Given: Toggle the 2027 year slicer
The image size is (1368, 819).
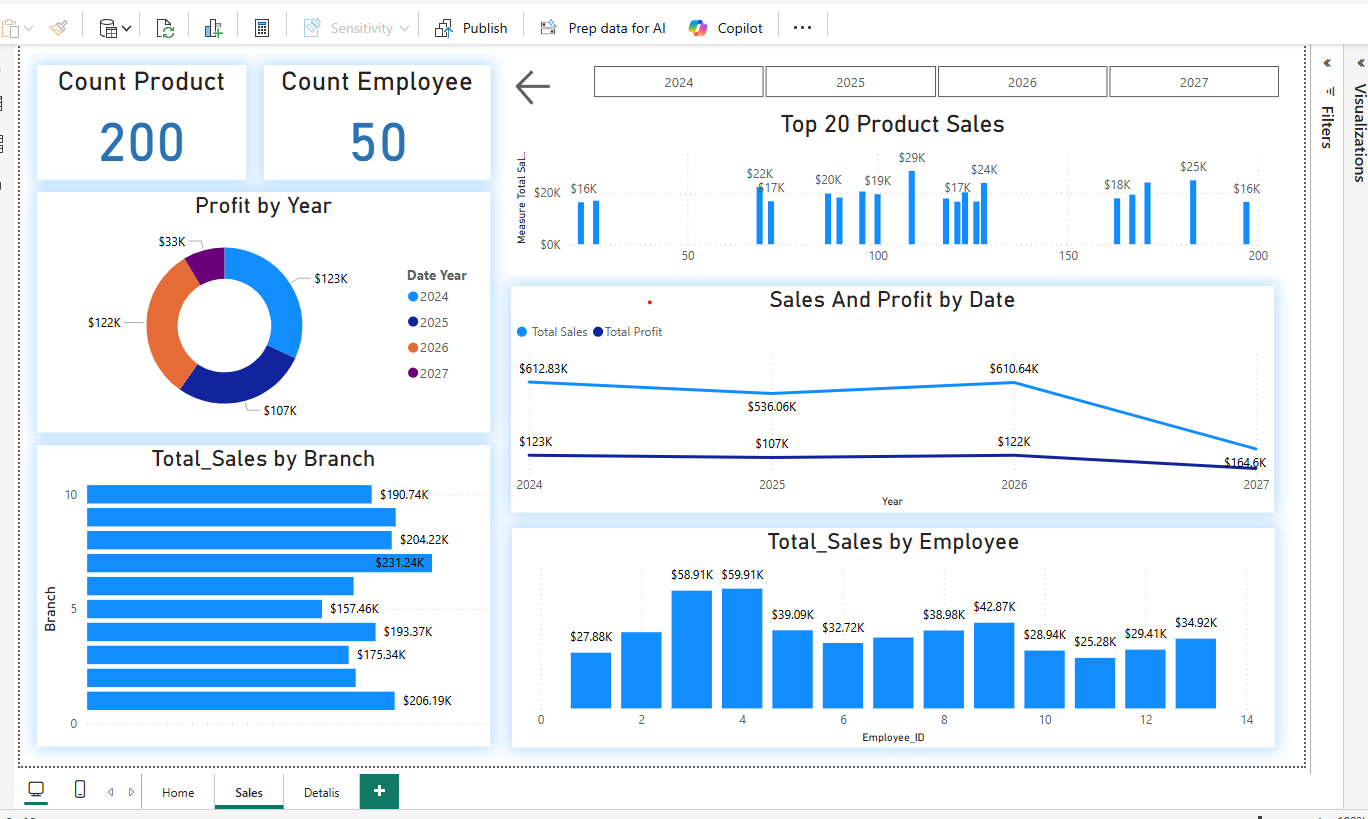Looking at the screenshot, I should point(1193,82).
